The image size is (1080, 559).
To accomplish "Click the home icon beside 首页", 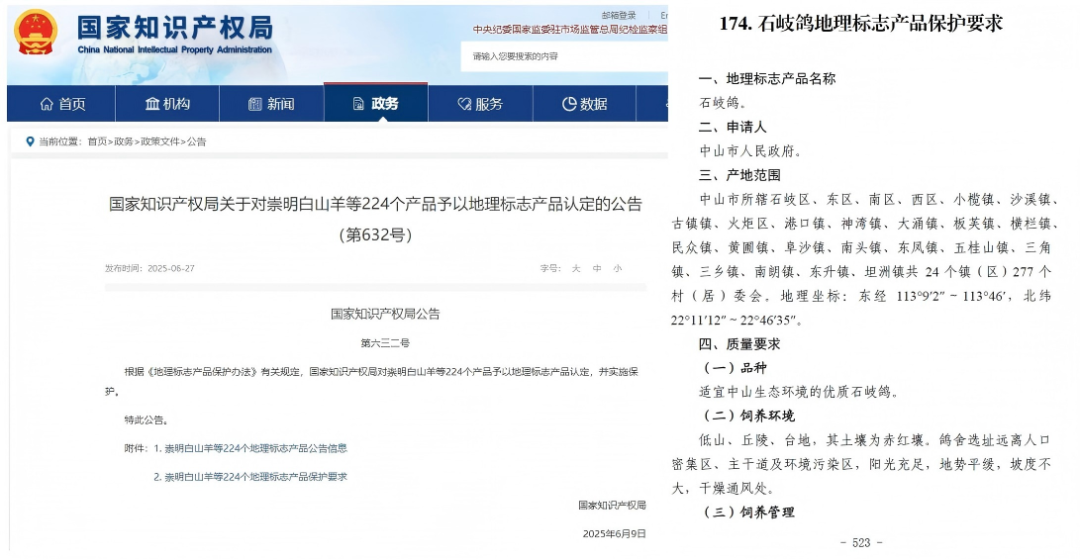I will click(x=46, y=104).
